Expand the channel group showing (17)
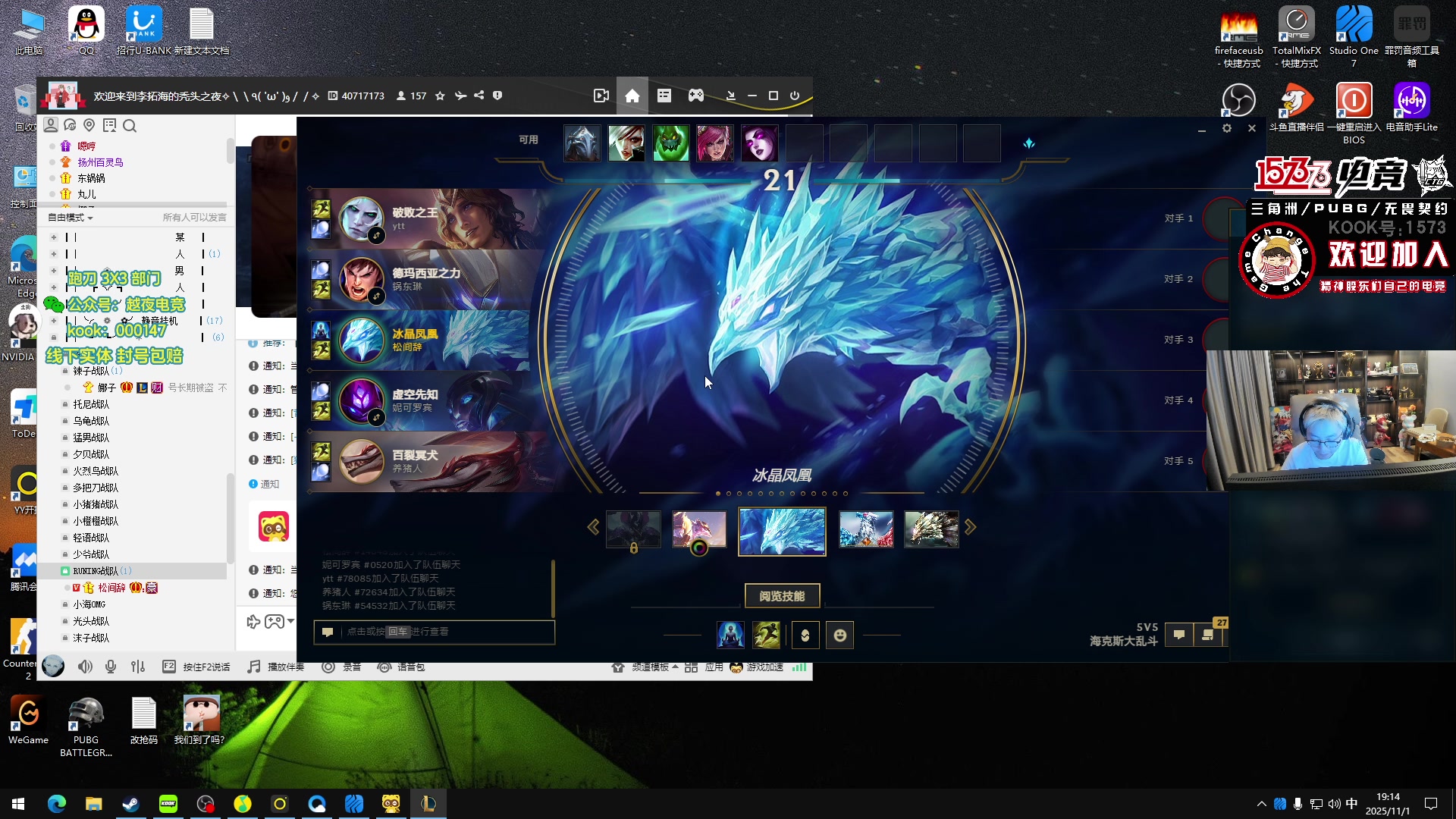The height and width of the screenshot is (819, 1456). [54, 321]
